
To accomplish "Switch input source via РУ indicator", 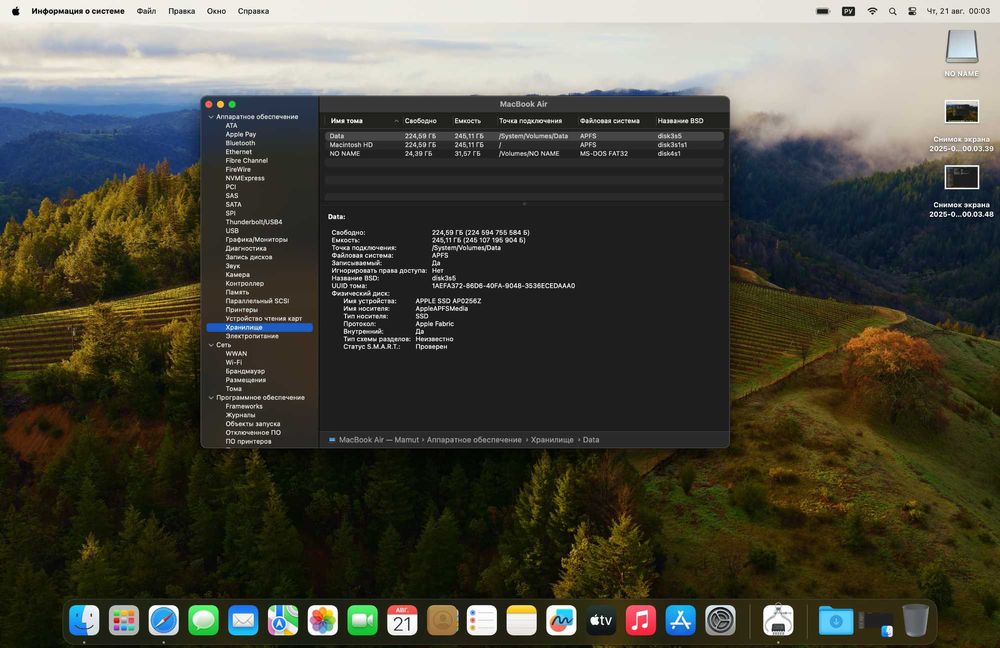I will [x=848, y=11].
